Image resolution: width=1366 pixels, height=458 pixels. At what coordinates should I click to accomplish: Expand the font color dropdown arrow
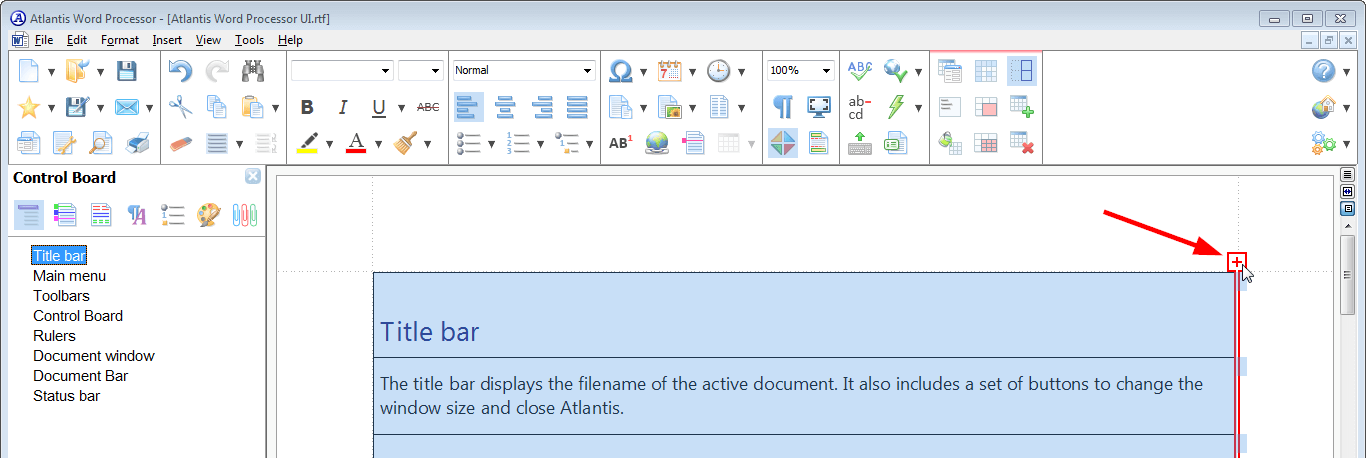click(x=379, y=144)
